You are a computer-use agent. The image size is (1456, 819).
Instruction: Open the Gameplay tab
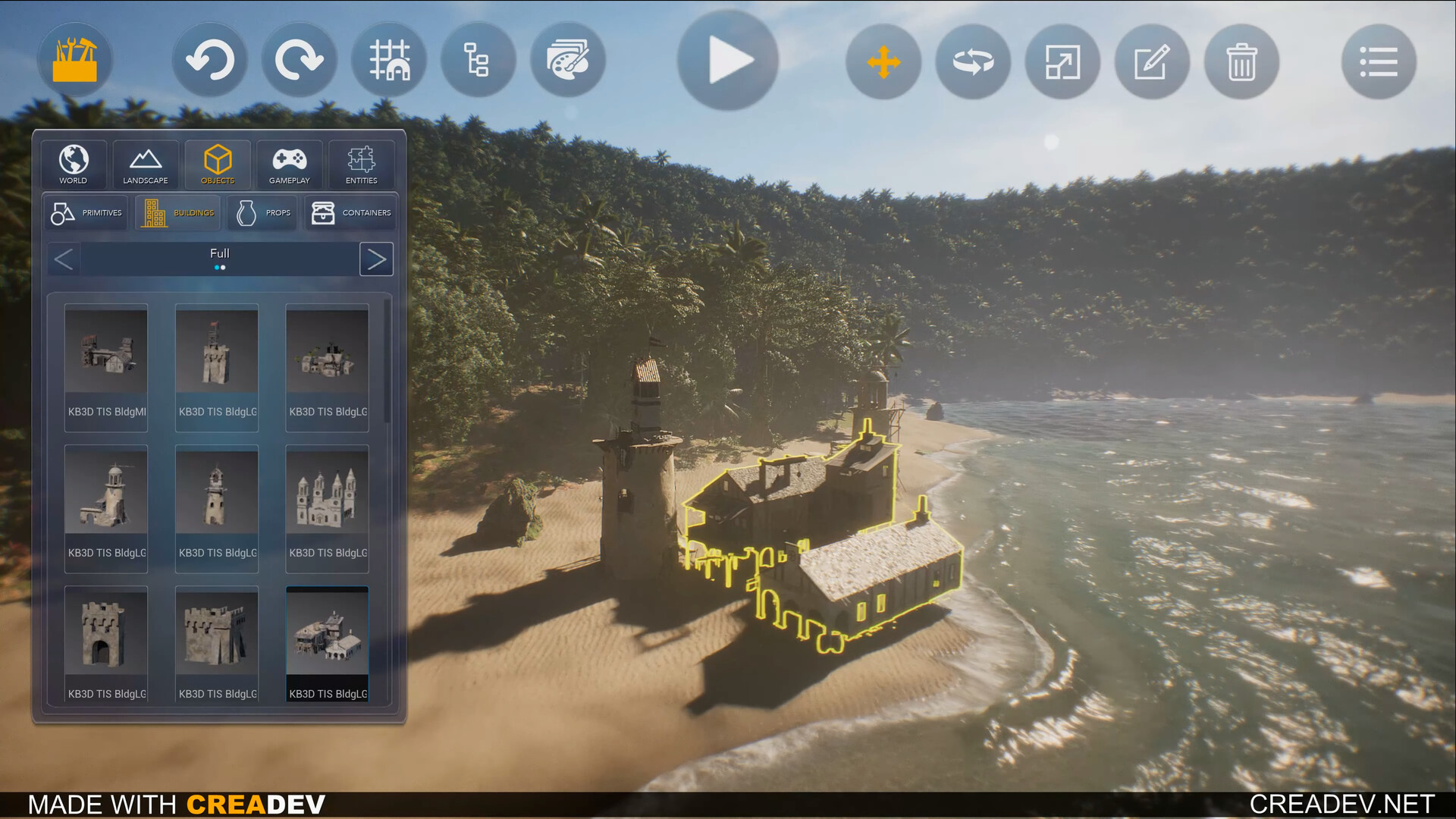(x=289, y=165)
